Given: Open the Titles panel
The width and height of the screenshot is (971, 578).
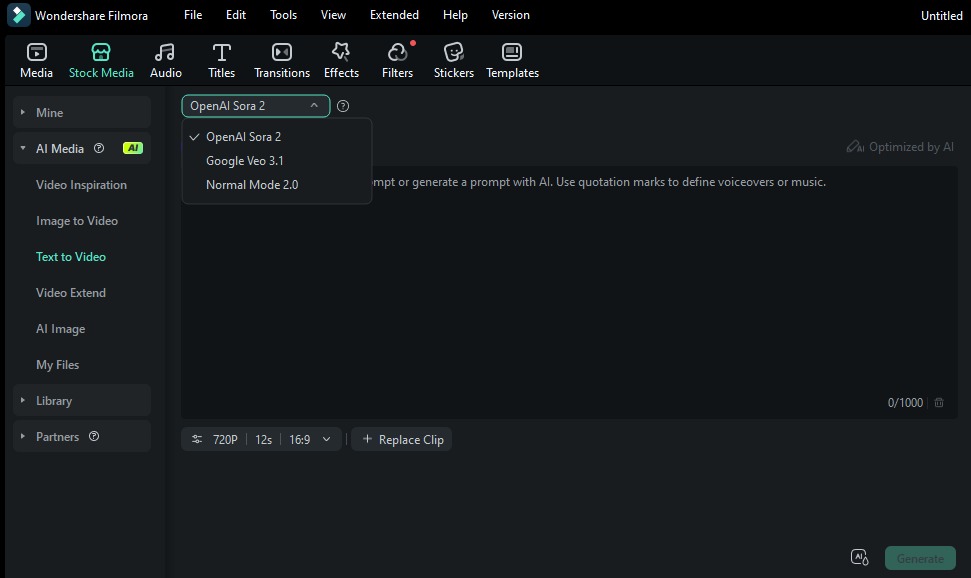Looking at the screenshot, I should click(221, 58).
